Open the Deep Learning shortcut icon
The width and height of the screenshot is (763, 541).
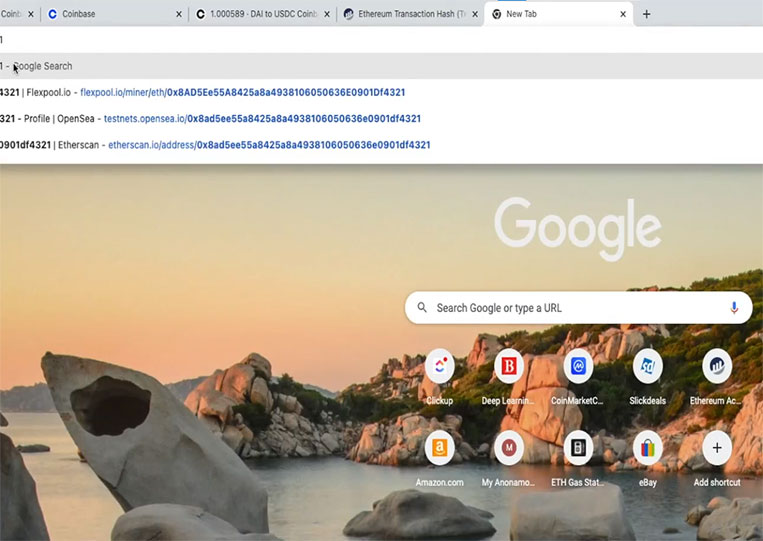(x=509, y=366)
